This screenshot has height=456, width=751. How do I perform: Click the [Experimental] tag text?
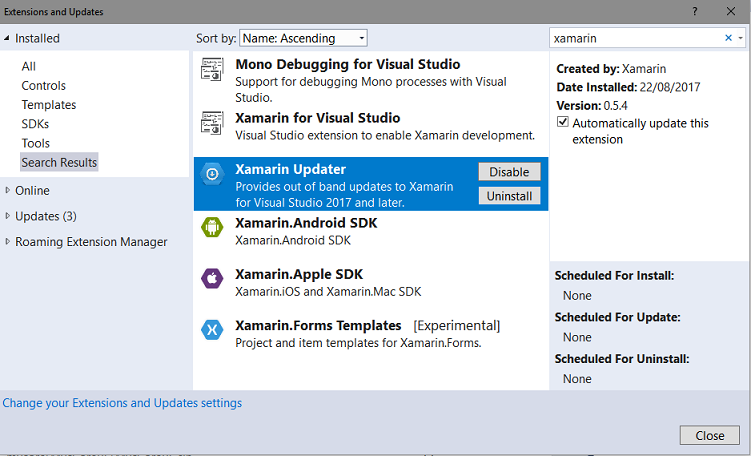456,326
